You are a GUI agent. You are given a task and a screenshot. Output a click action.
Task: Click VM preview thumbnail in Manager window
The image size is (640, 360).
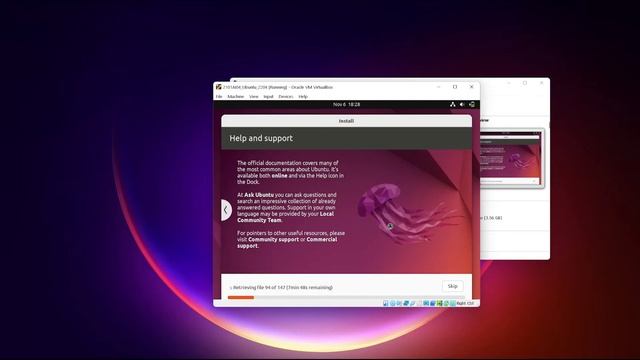(x=512, y=158)
